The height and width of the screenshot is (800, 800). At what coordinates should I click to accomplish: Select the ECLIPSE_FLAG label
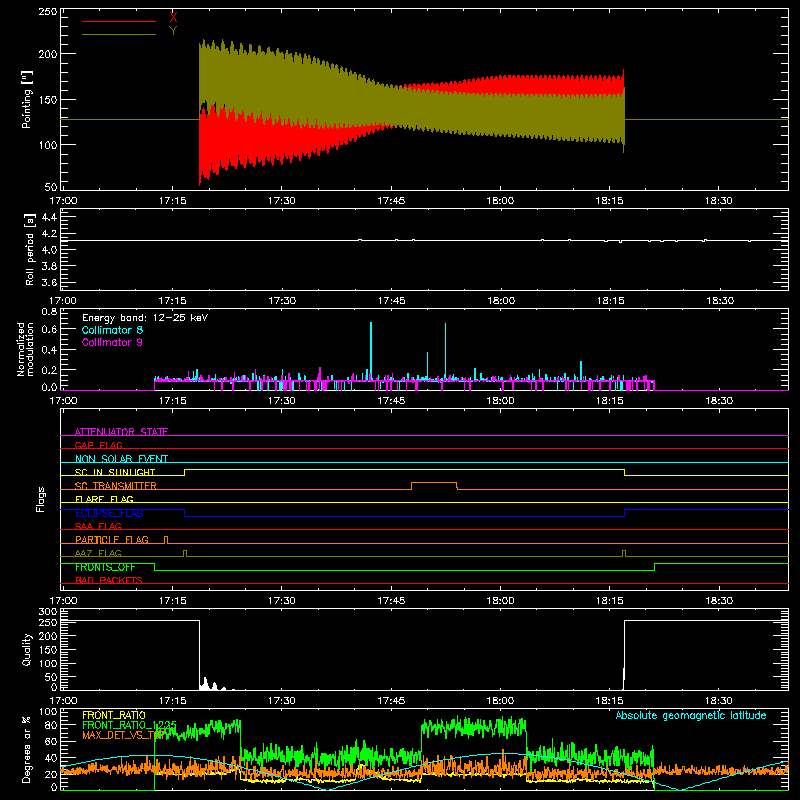tap(109, 513)
